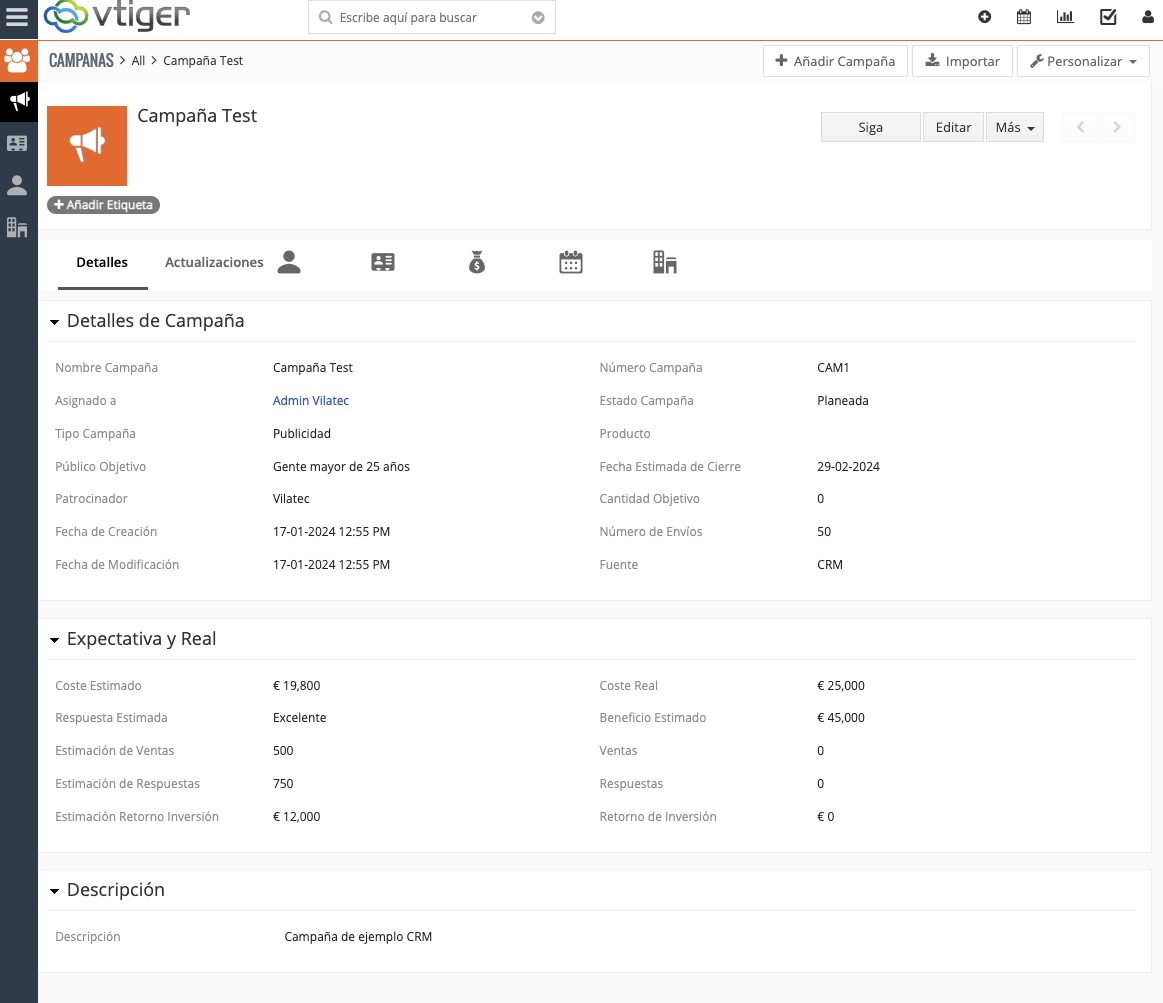The height and width of the screenshot is (1003, 1163).
Task: Expand the Más dropdown button
Action: (x=1014, y=128)
